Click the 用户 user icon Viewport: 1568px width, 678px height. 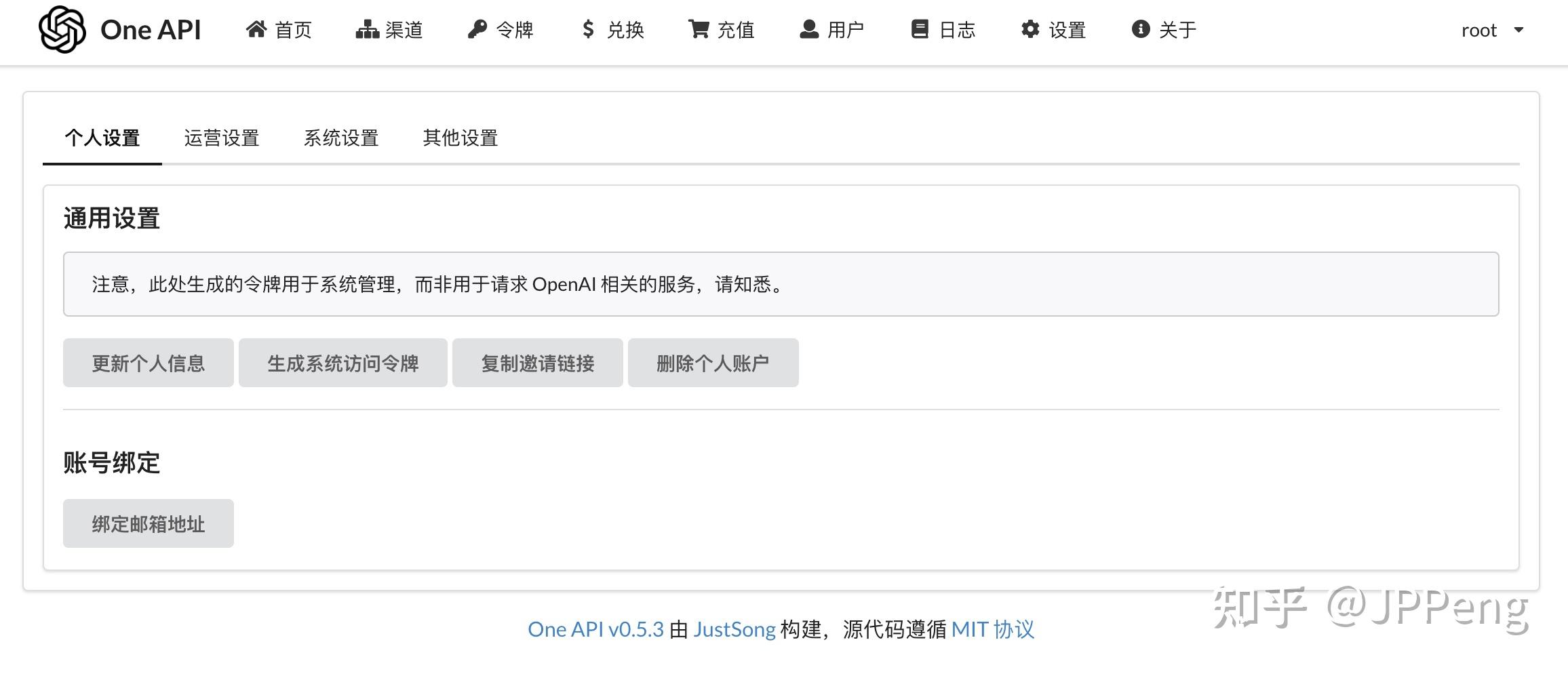(x=808, y=29)
